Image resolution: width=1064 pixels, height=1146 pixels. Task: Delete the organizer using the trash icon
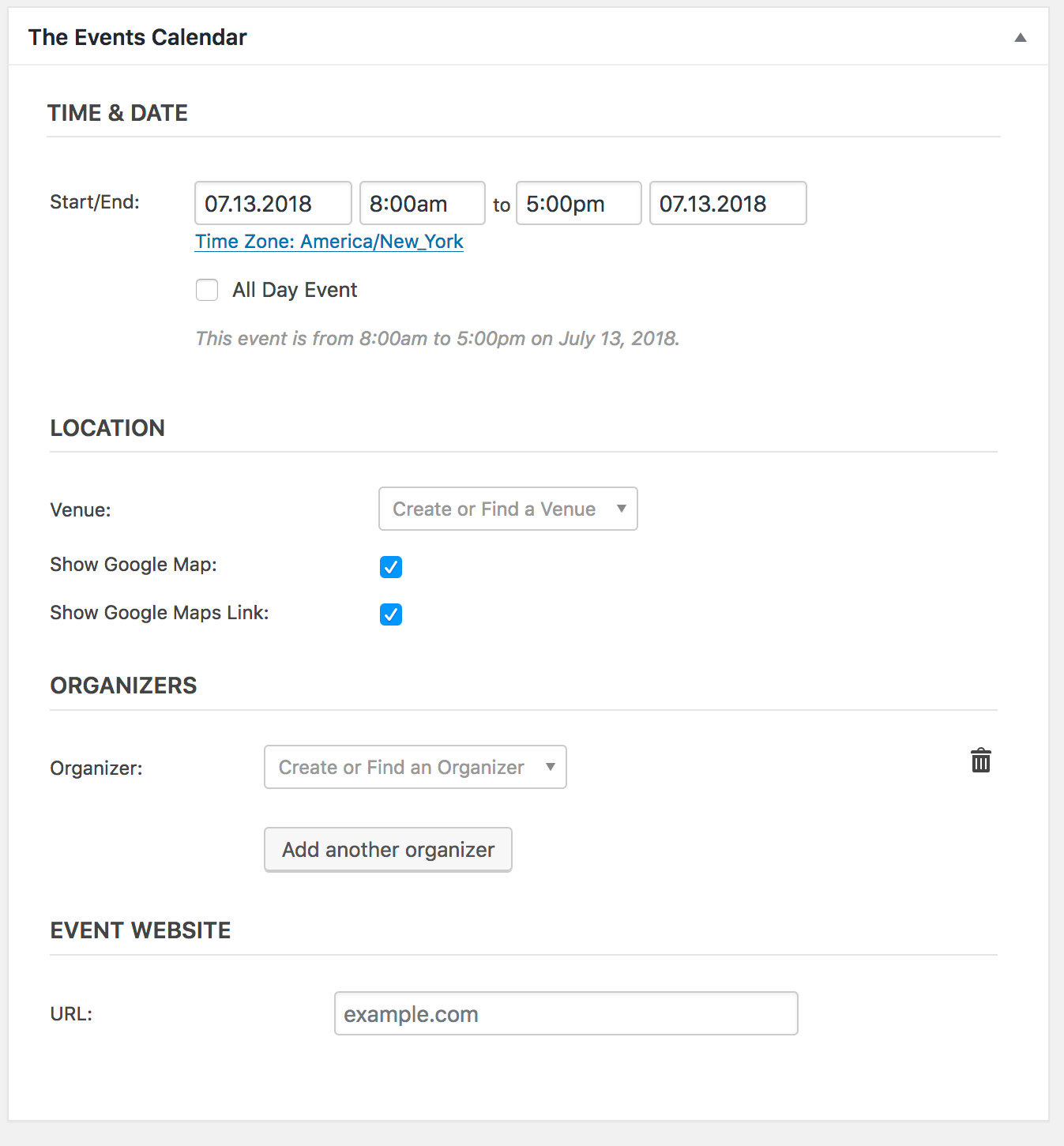[980, 761]
